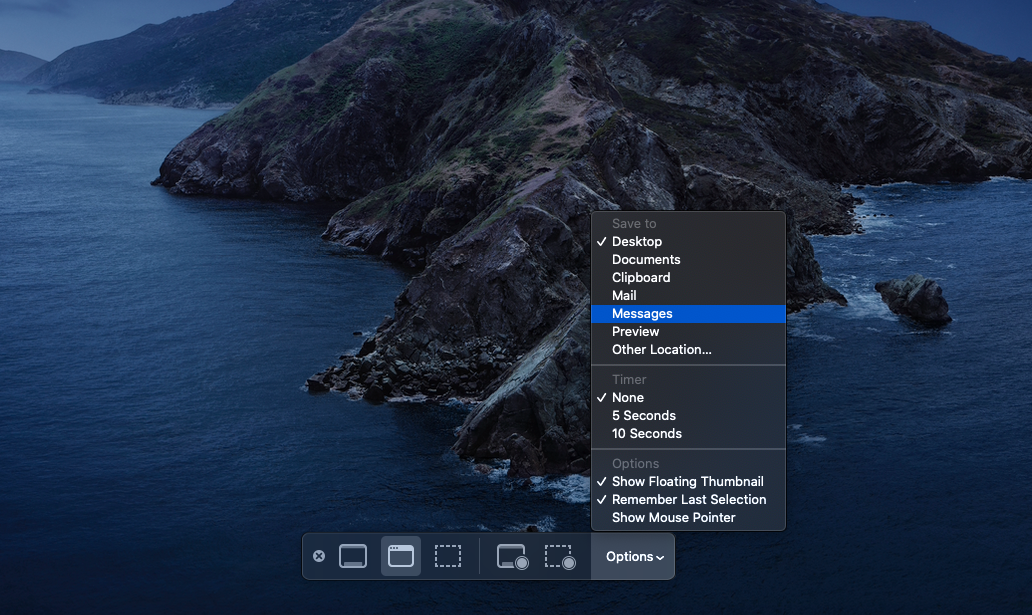Enable Show Mouse Pointer option
The image size is (1032, 615).
[x=688, y=518]
